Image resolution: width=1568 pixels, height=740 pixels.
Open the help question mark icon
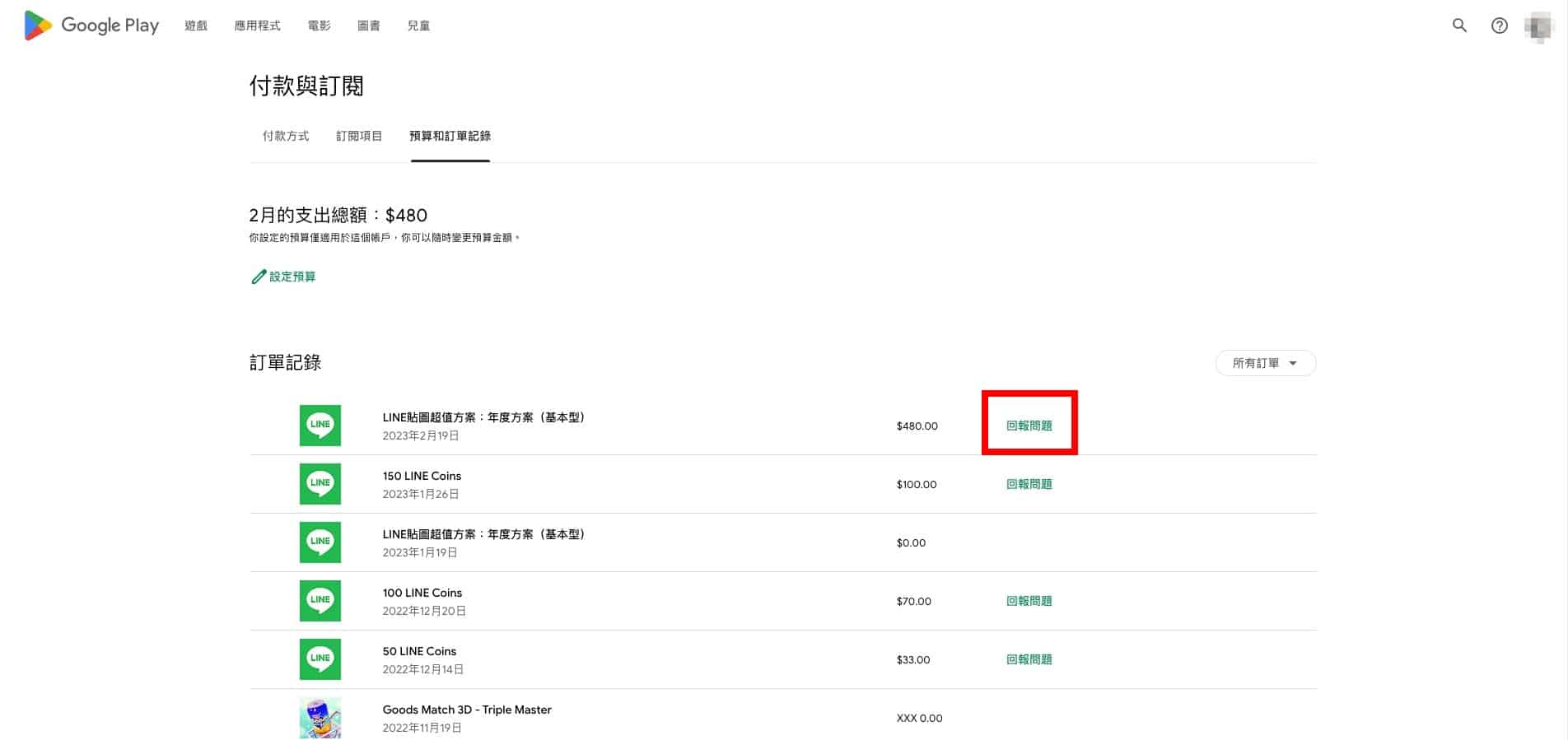(1500, 26)
